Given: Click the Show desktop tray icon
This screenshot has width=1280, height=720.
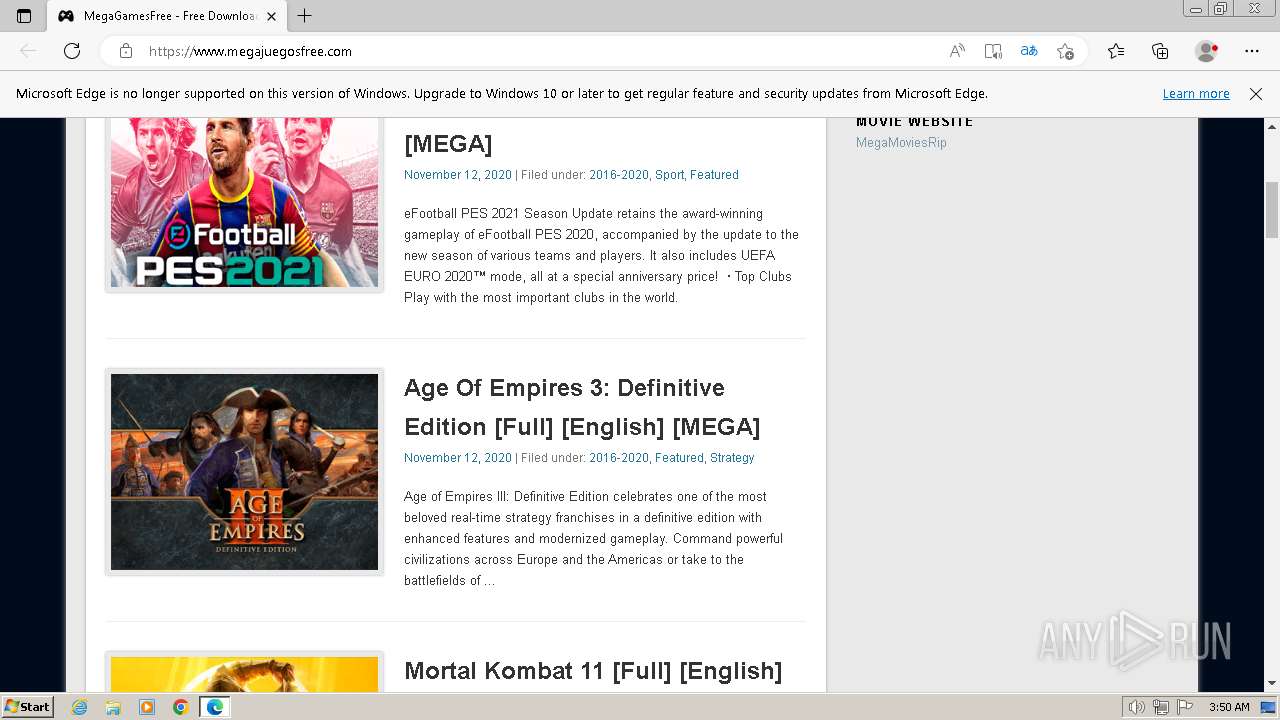Looking at the screenshot, I should (x=1269, y=707).
